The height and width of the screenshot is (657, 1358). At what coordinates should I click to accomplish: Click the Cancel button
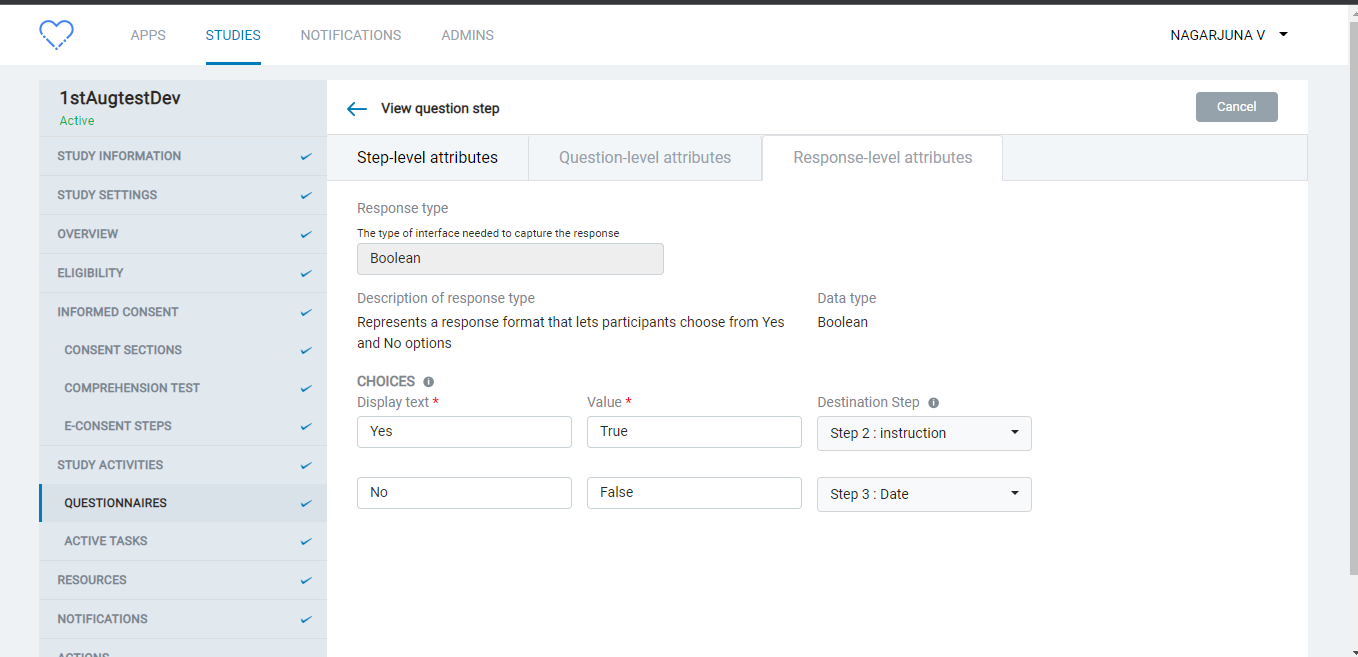coord(1237,107)
